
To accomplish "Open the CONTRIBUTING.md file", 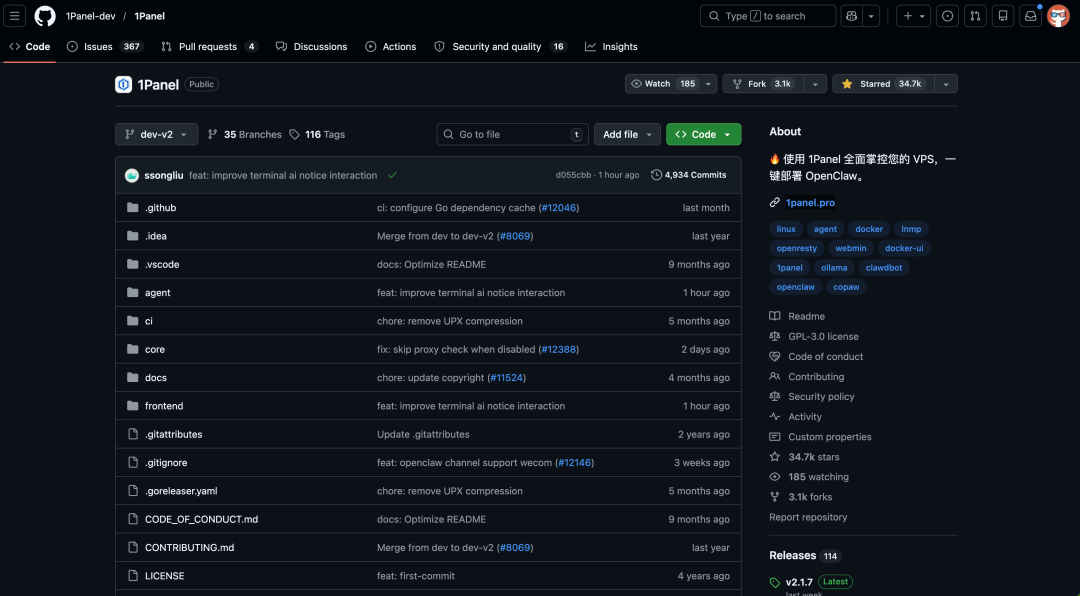I will 189,548.
